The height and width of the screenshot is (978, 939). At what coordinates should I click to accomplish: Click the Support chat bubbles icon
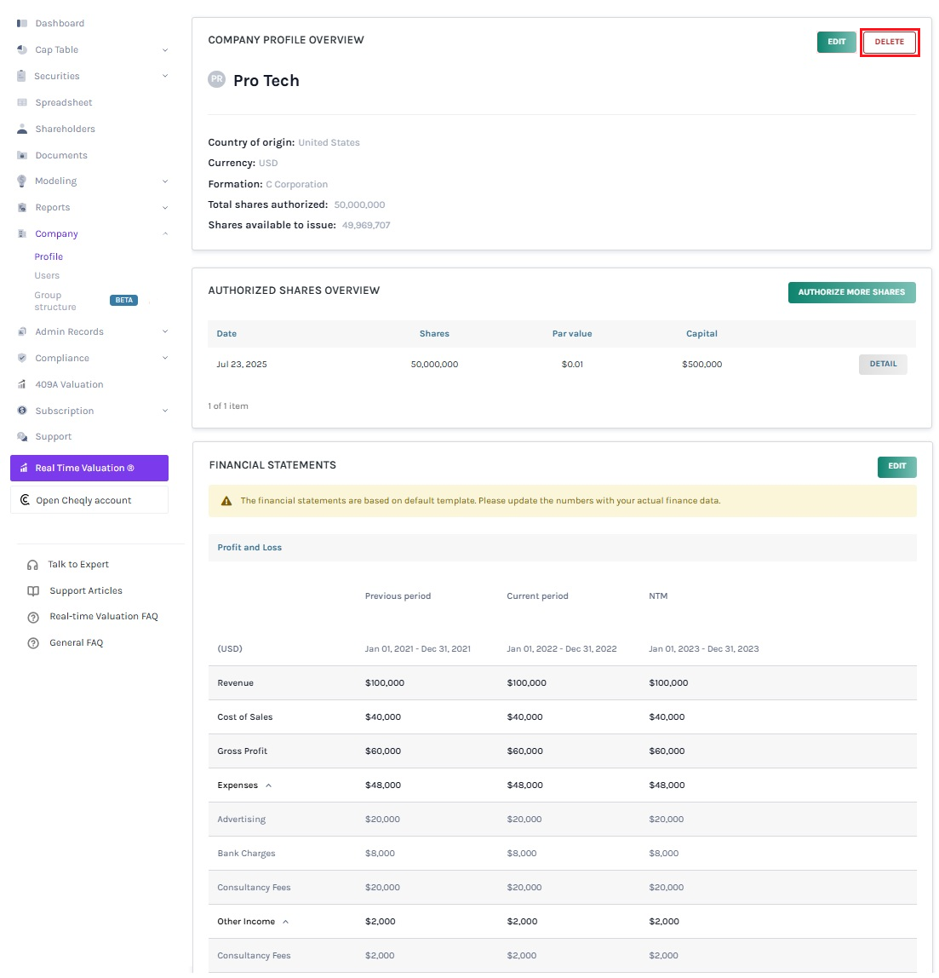point(22,437)
